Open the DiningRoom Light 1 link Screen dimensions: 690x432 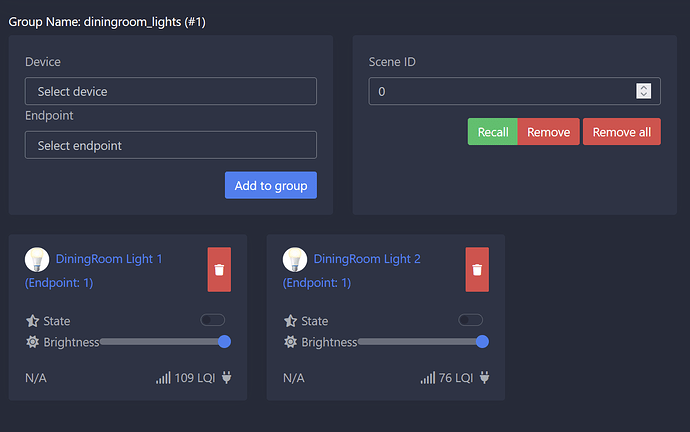pyautogui.click(x=109, y=259)
